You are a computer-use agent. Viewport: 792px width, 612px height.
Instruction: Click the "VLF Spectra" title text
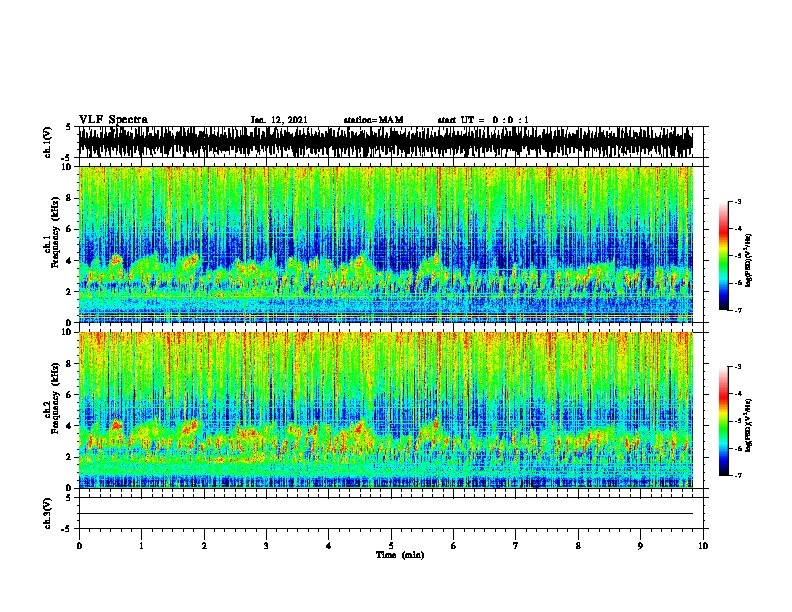pos(113,120)
